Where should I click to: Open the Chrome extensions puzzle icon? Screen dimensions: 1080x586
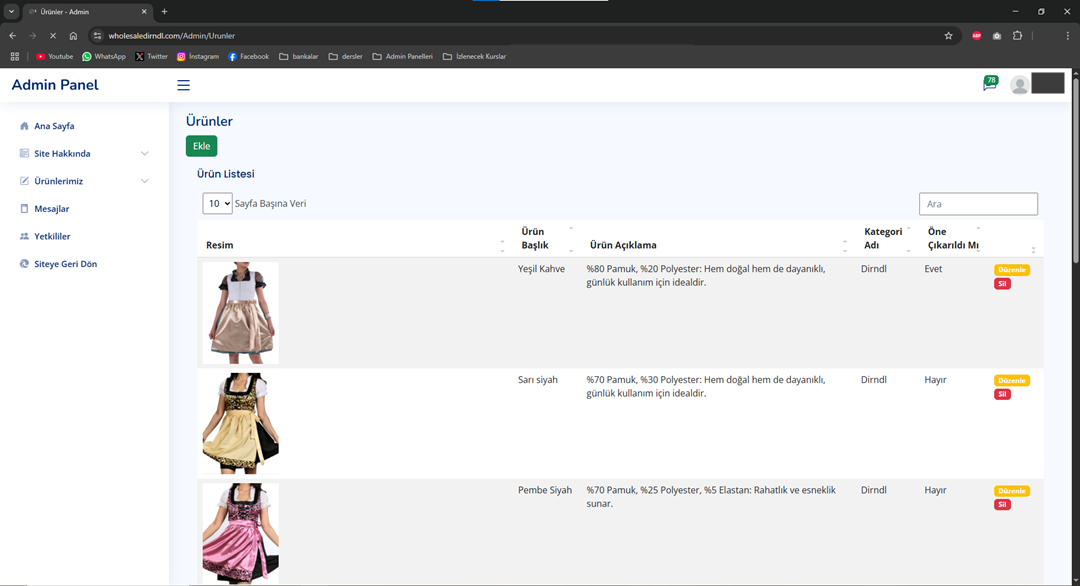pos(1017,36)
